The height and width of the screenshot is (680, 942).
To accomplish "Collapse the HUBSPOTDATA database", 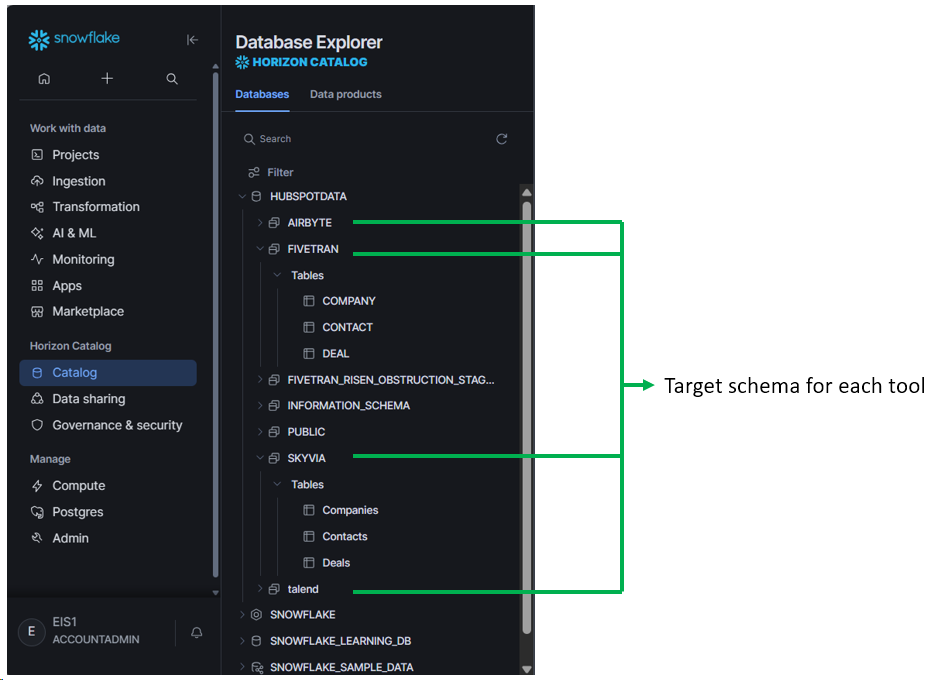I will pos(242,196).
